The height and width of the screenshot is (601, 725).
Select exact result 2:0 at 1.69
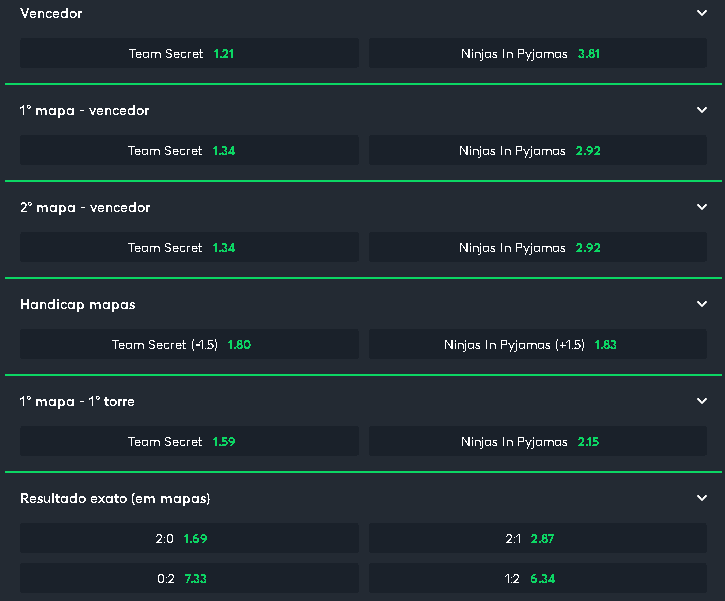(x=189, y=539)
